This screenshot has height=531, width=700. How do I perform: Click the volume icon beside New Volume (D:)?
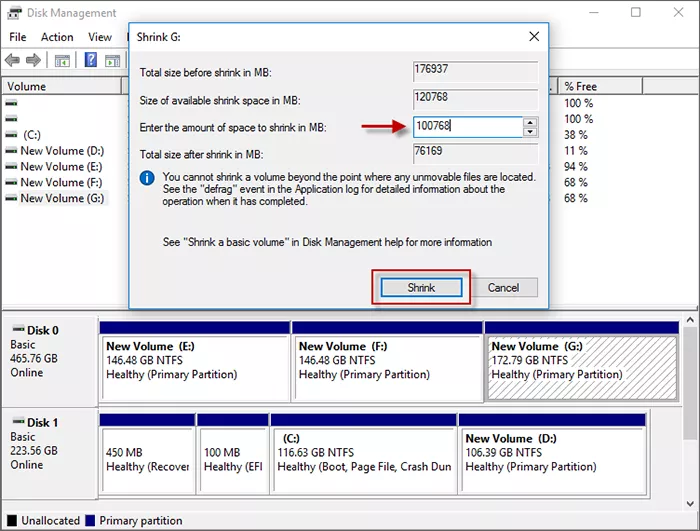pyautogui.click(x=11, y=151)
